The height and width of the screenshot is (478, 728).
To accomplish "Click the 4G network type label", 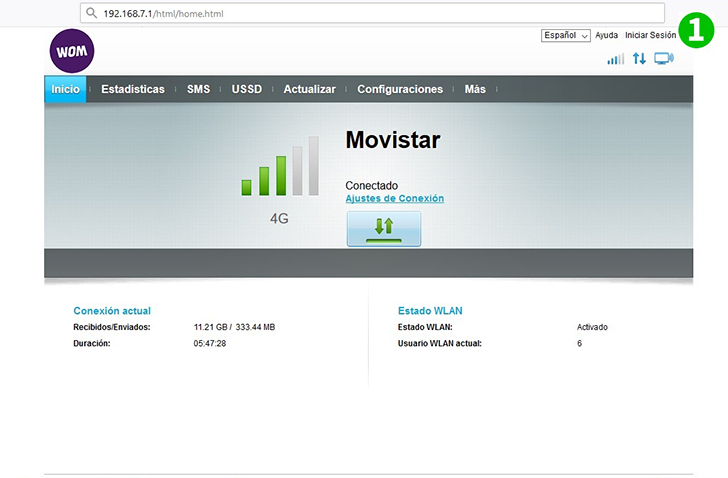I will tap(280, 219).
